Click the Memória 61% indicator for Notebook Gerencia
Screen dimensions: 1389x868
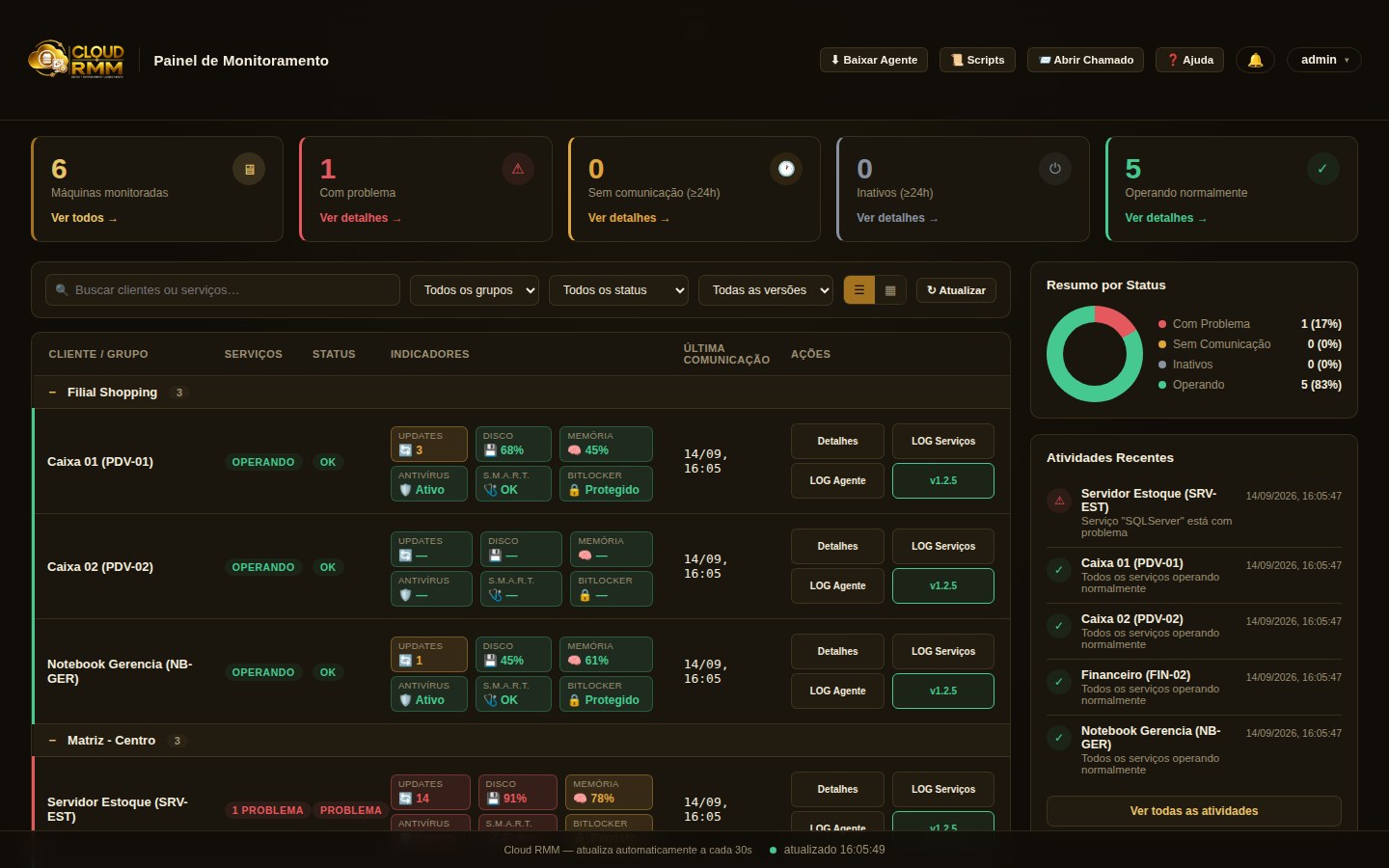(606, 654)
